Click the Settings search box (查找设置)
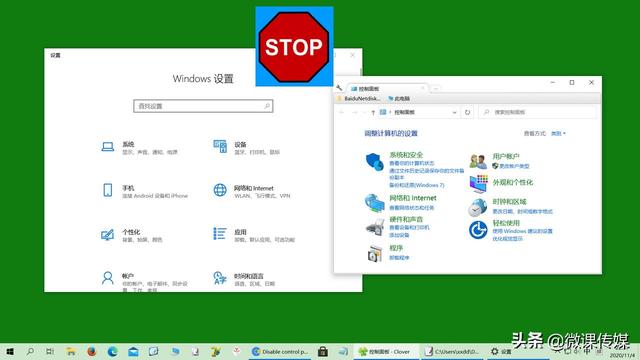This screenshot has height=360, width=640. point(203,106)
